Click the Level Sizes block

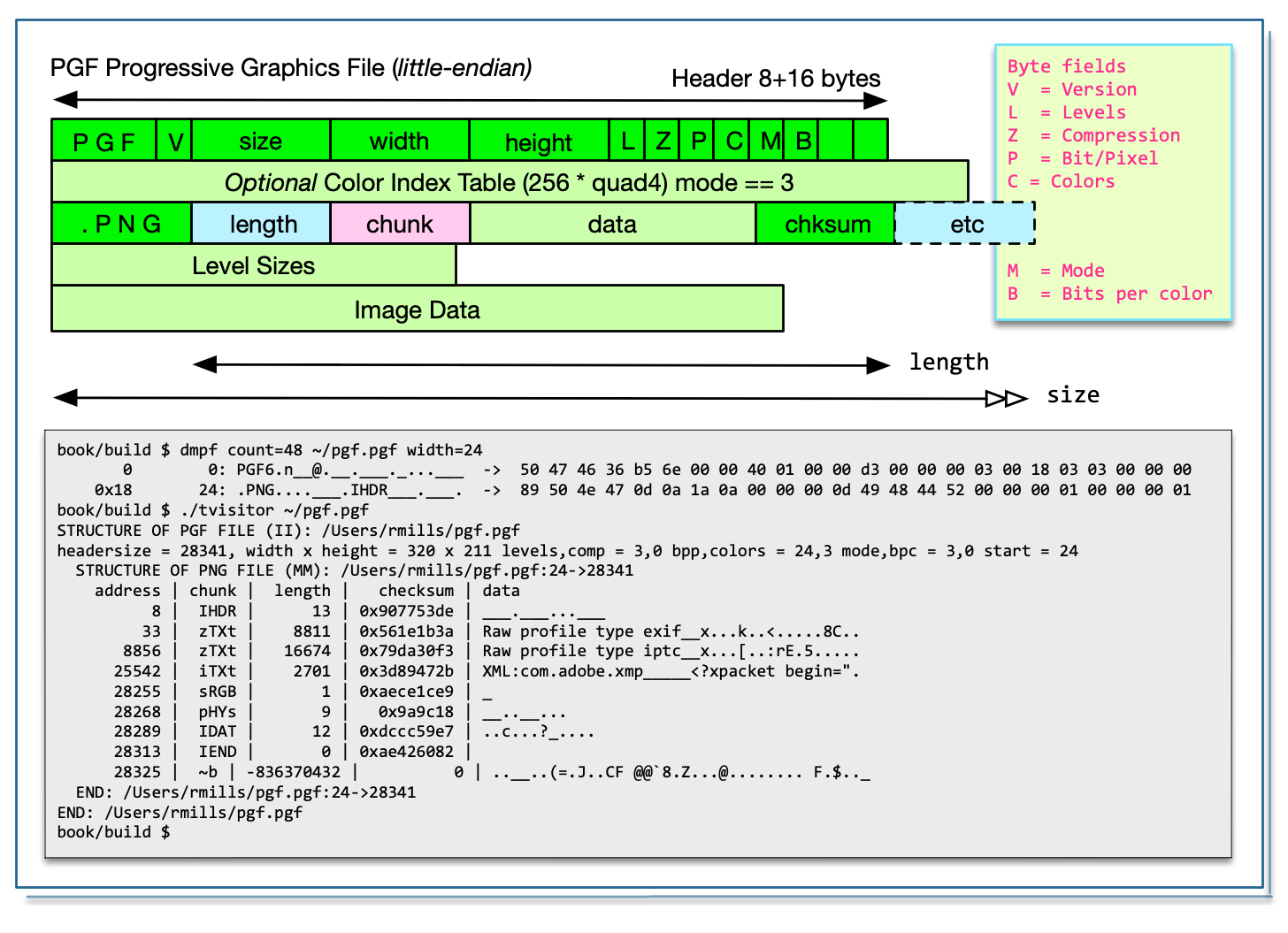tap(253, 265)
